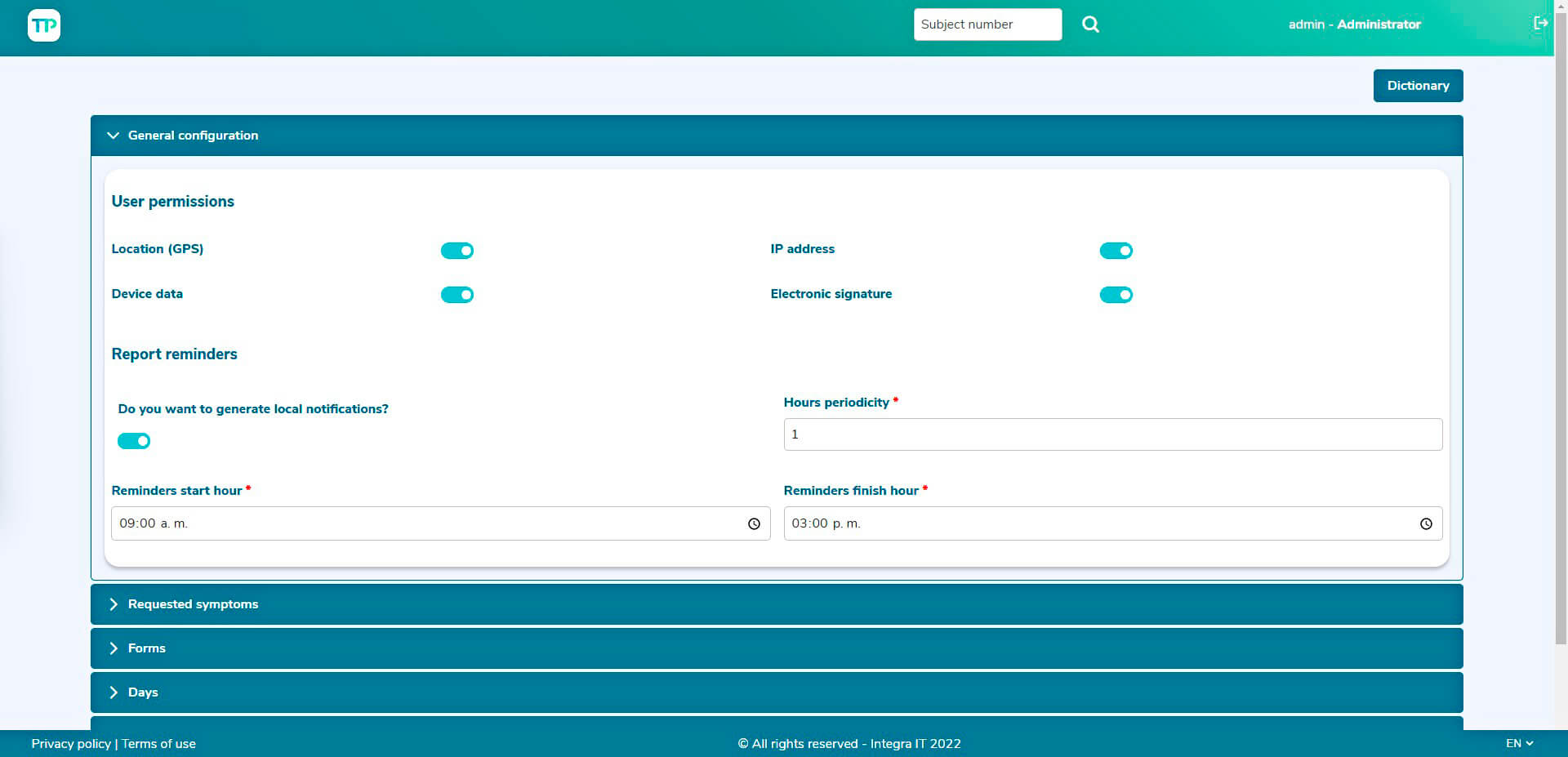Open clock picker for Reminders start hour
This screenshot has width=1568, height=757.
(754, 524)
